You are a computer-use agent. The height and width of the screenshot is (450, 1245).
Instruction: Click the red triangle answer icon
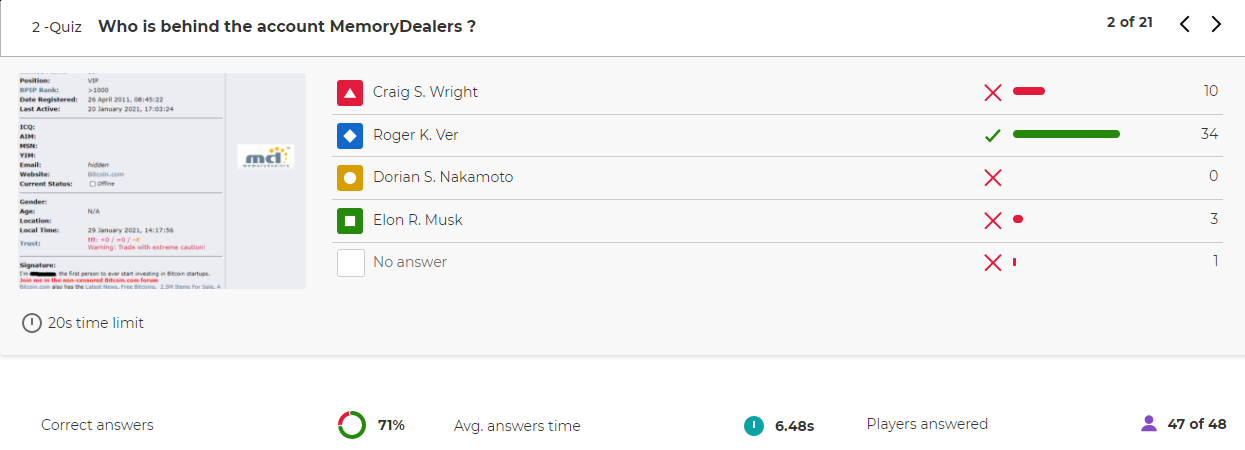click(350, 93)
